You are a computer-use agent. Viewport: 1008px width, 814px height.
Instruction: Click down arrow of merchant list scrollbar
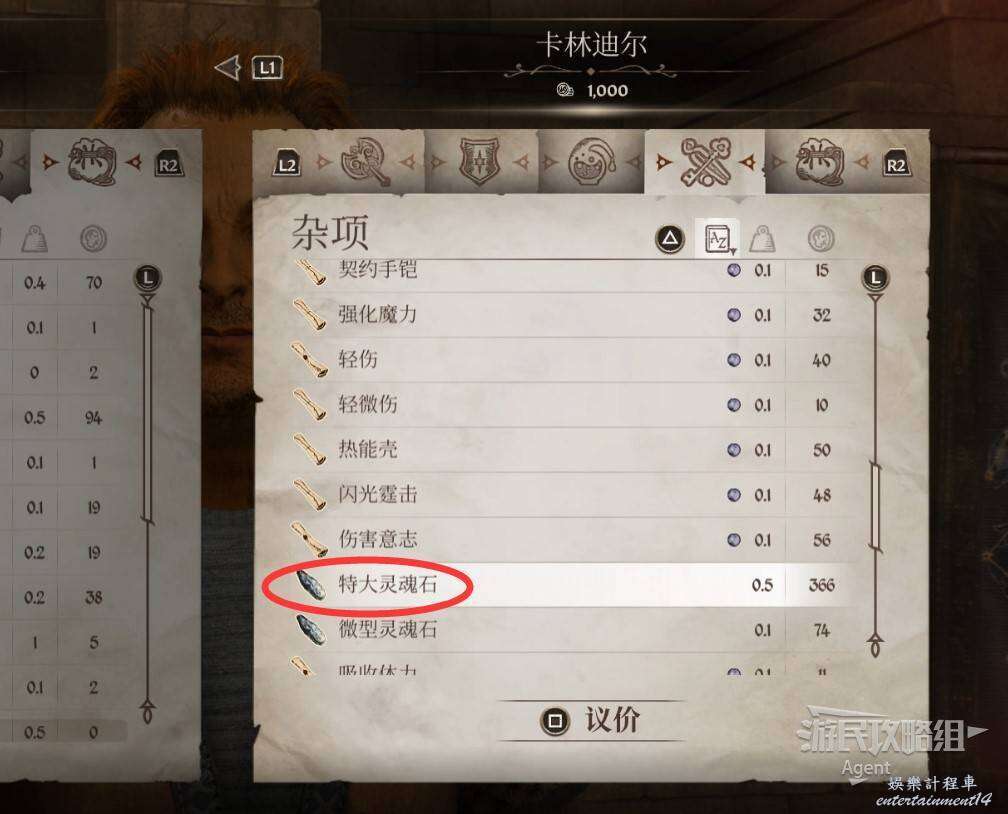[x=876, y=644]
